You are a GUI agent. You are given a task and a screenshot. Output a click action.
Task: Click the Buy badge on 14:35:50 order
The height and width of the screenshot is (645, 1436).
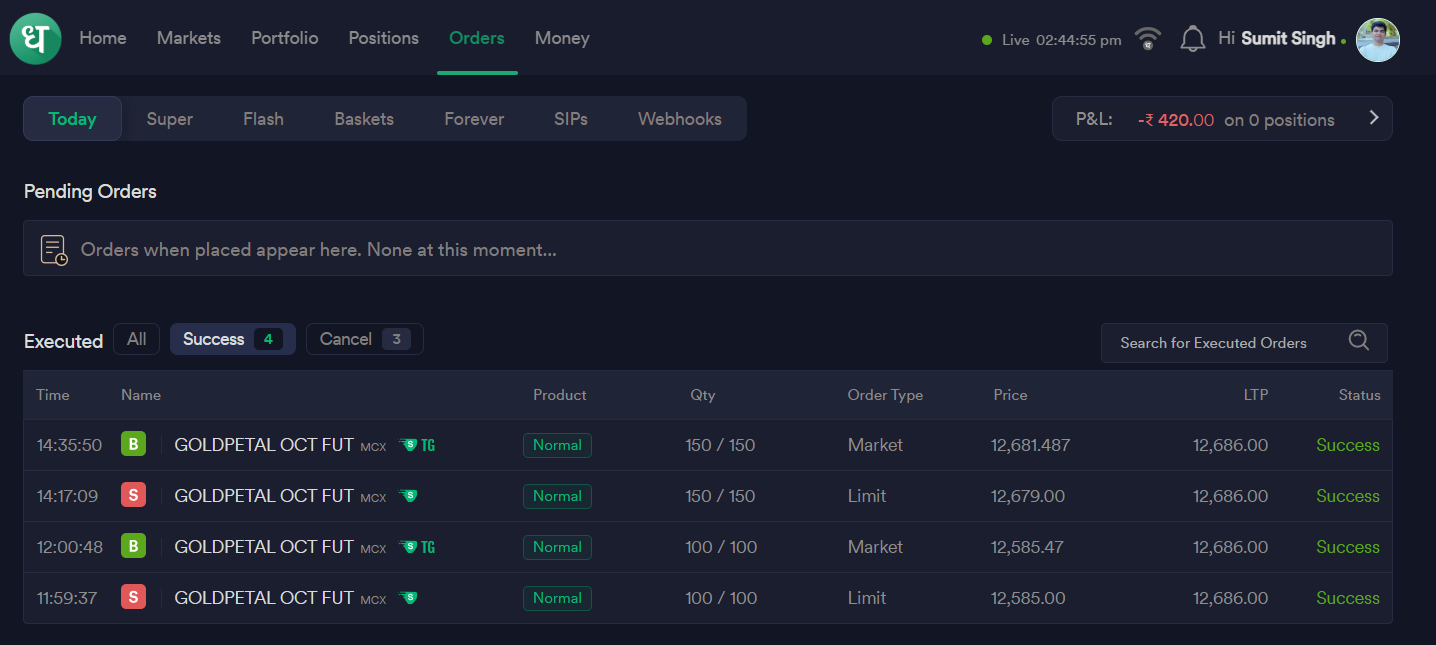point(133,444)
